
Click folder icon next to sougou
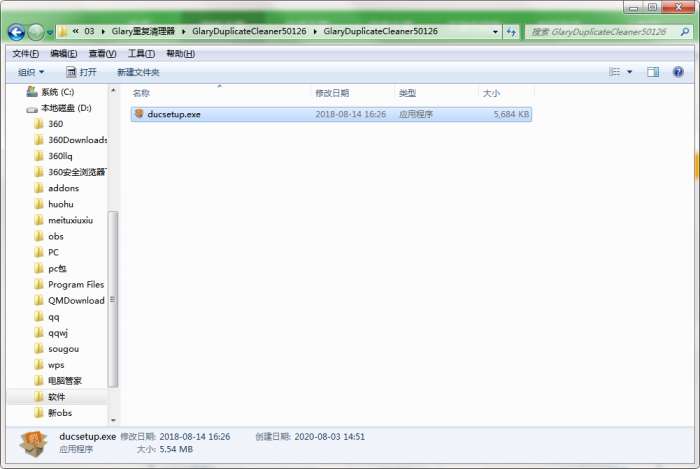[39, 349]
